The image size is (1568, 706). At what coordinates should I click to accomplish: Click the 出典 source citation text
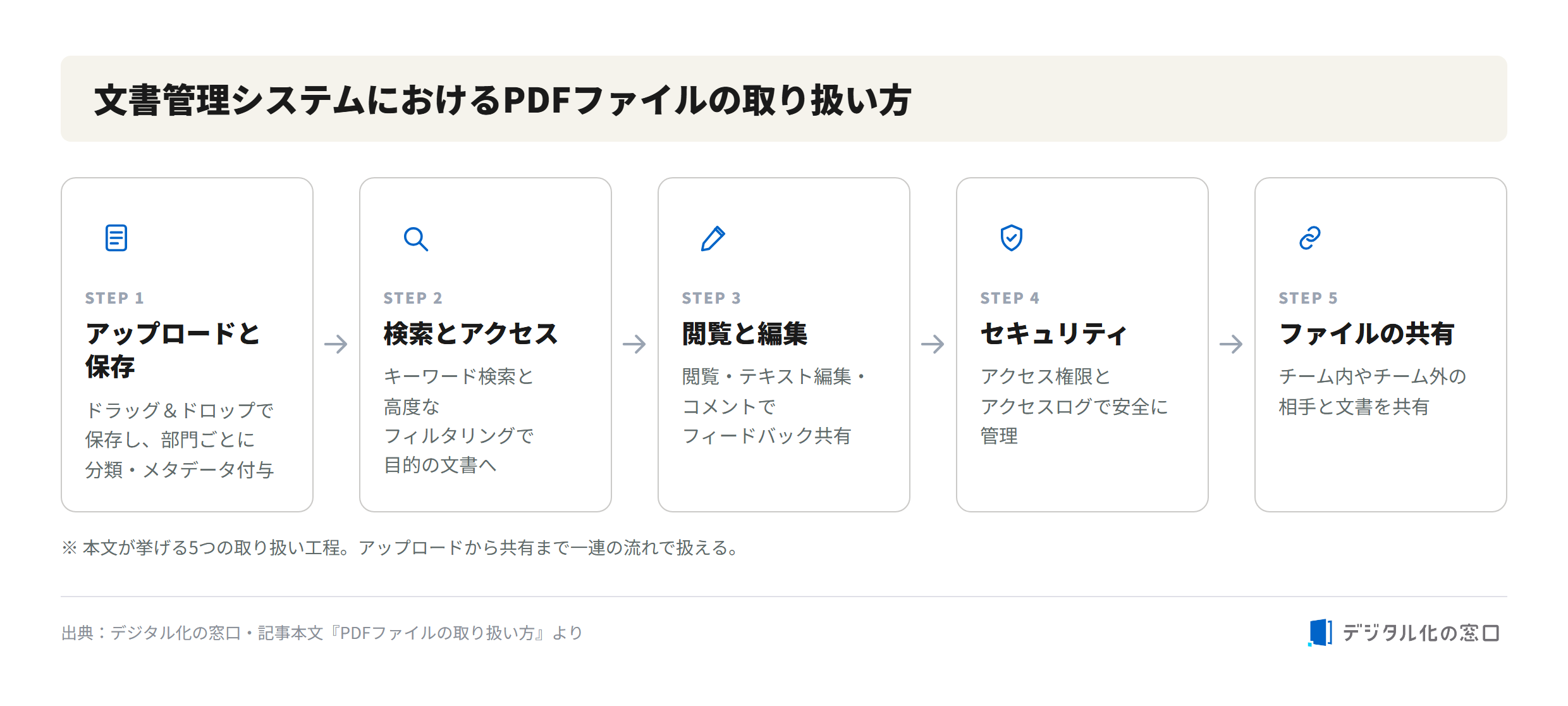pos(322,633)
